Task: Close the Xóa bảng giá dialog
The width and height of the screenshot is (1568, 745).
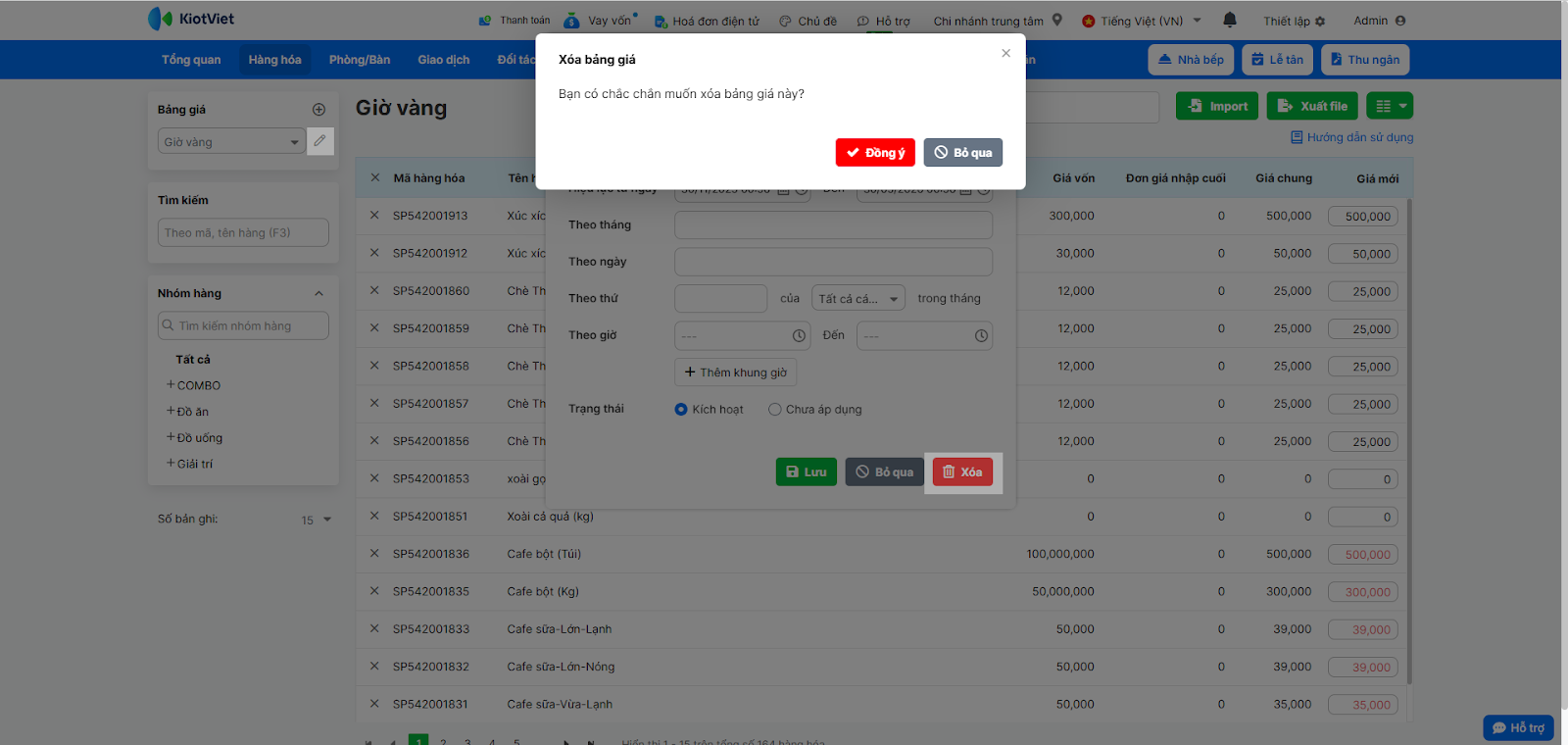Action: 1005,53
